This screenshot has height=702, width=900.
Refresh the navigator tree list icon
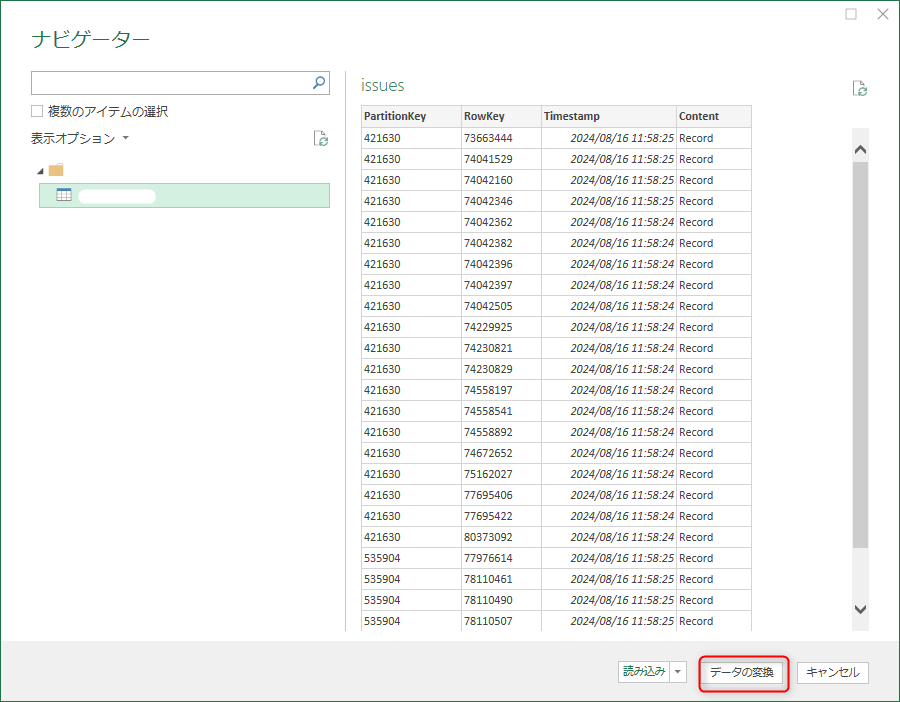point(321,138)
